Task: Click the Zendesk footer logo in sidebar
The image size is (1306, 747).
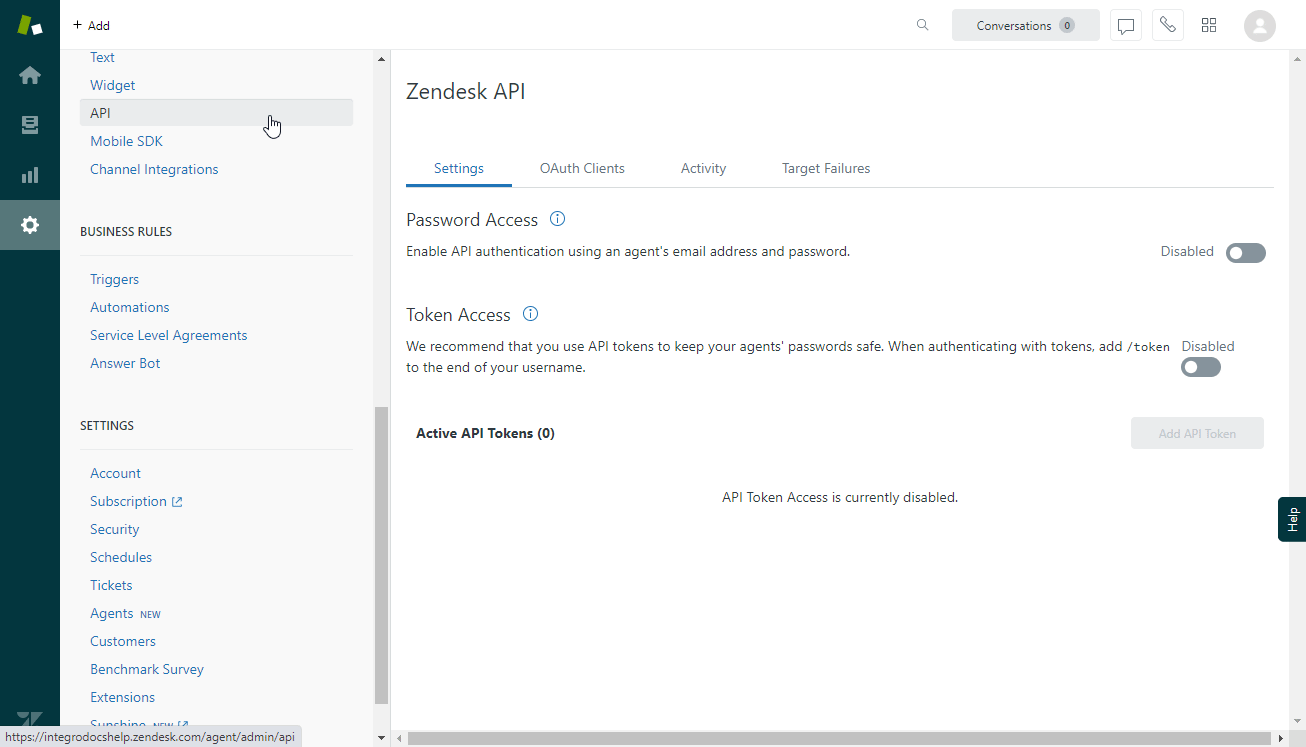Action: tap(30, 720)
